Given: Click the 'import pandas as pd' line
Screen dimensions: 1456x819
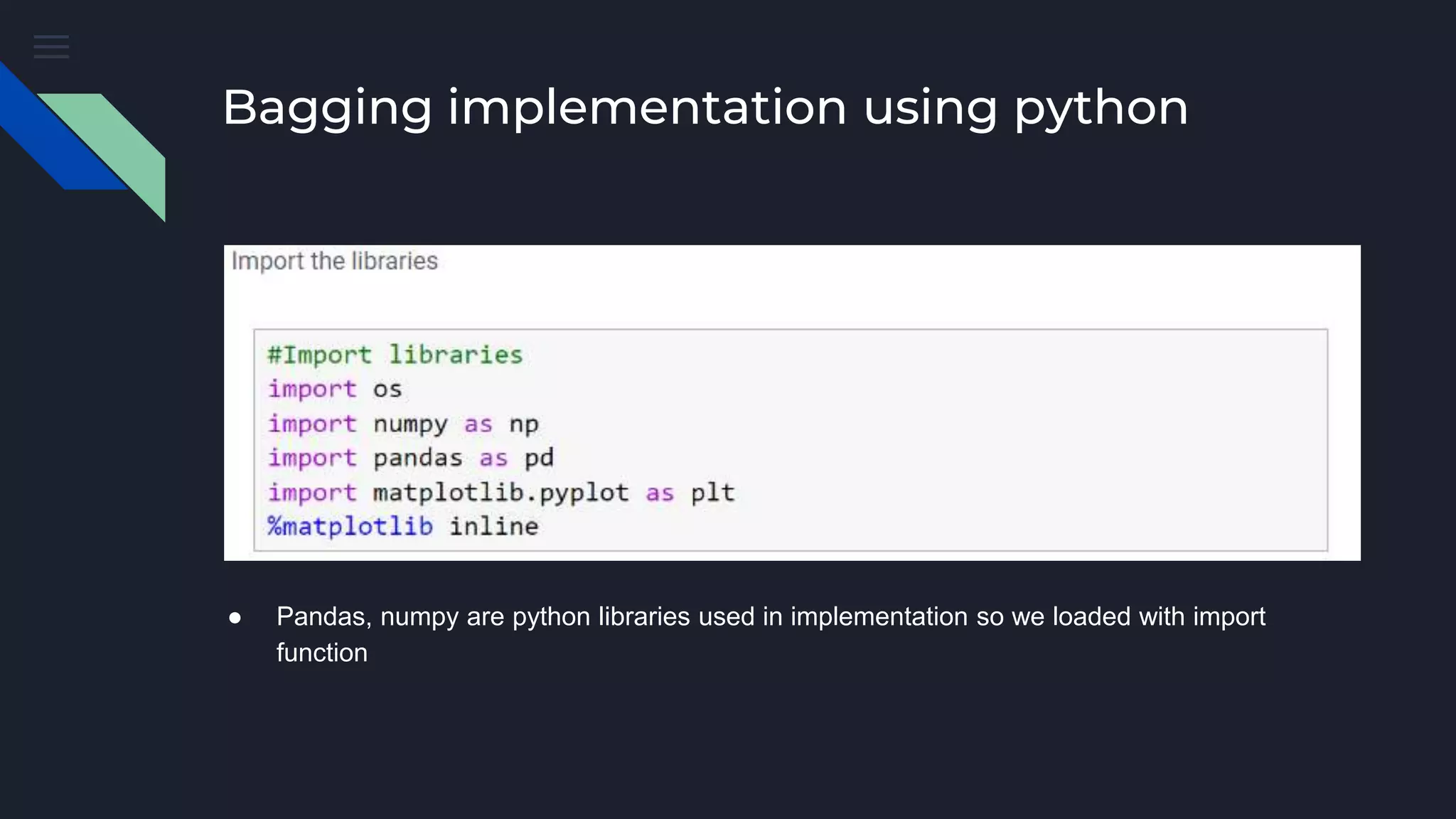Looking at the screenshot, I should 410,459.
